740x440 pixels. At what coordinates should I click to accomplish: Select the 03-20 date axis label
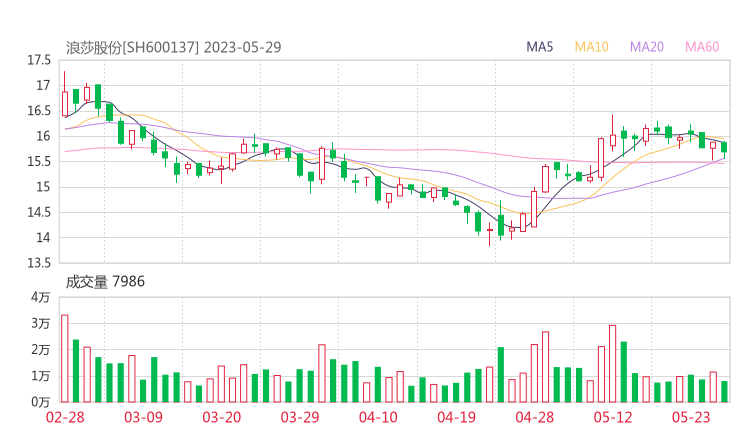tap(222, 417)
